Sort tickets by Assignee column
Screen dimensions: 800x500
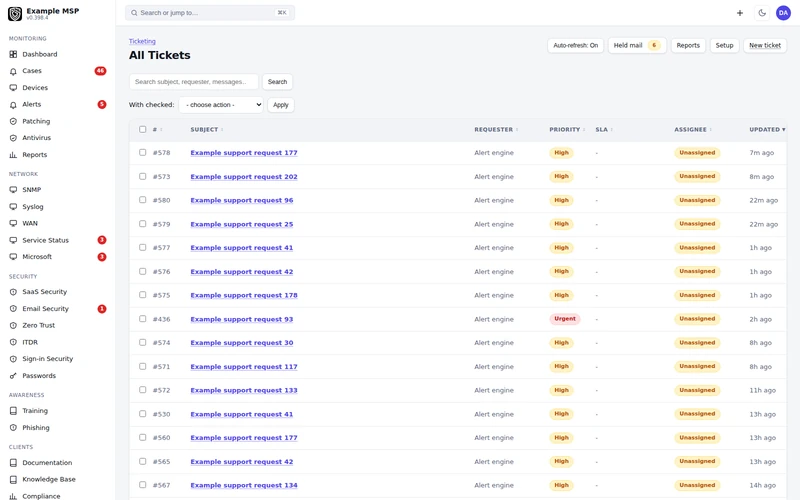pyautogui.click(x=693, y=130)
